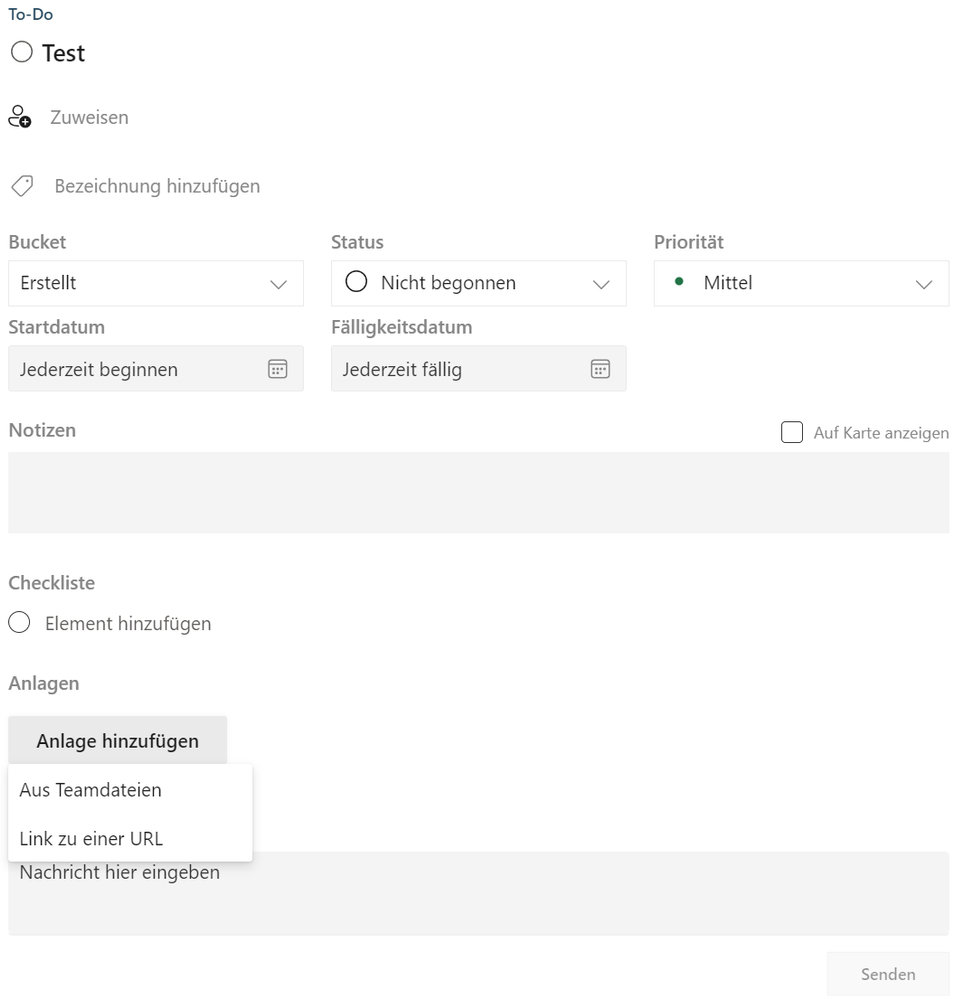This screenshot has height=999, width=955.
Task: Open the Startdatum calendar icon
Action: [277, 369]
